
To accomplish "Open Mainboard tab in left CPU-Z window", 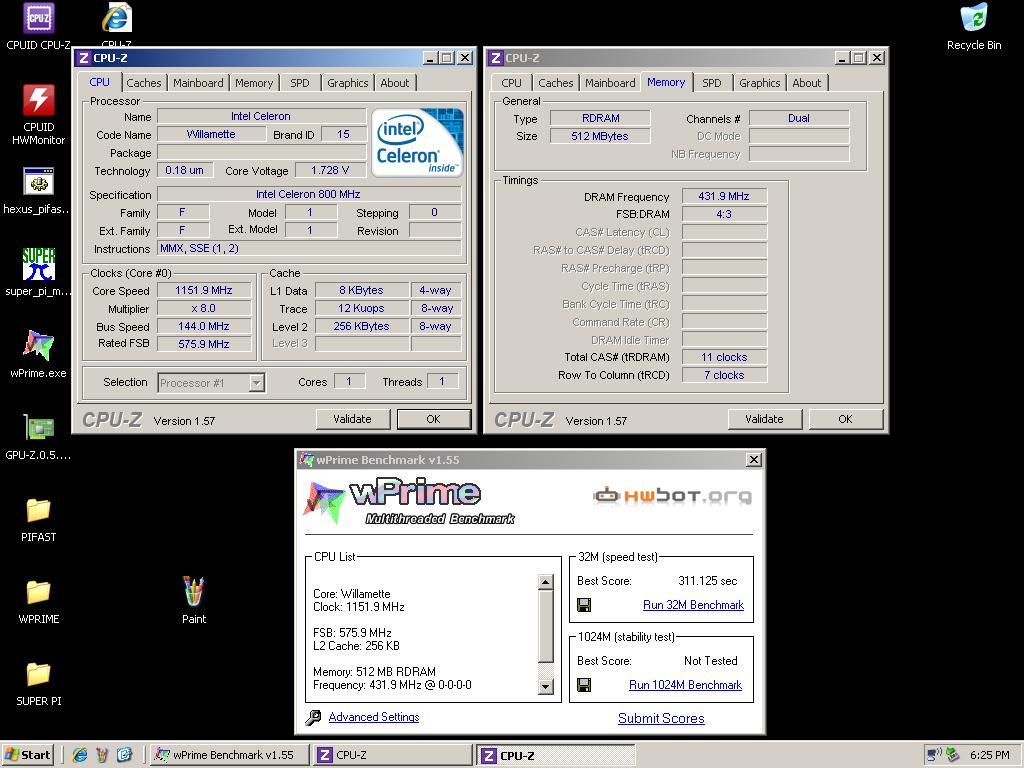I will pyautogui.click(x=198, y=83).
